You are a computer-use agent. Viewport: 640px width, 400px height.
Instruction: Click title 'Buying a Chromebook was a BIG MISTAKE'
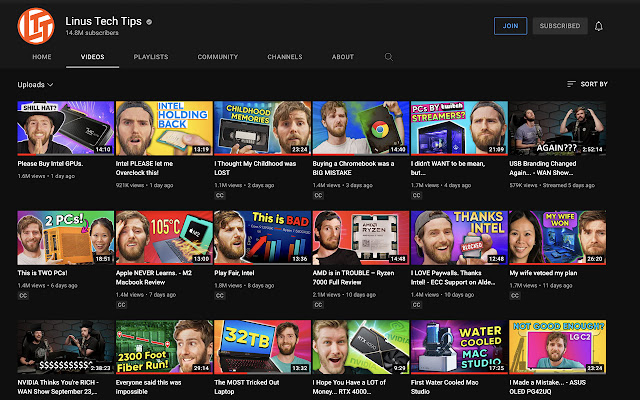point(353,168)
